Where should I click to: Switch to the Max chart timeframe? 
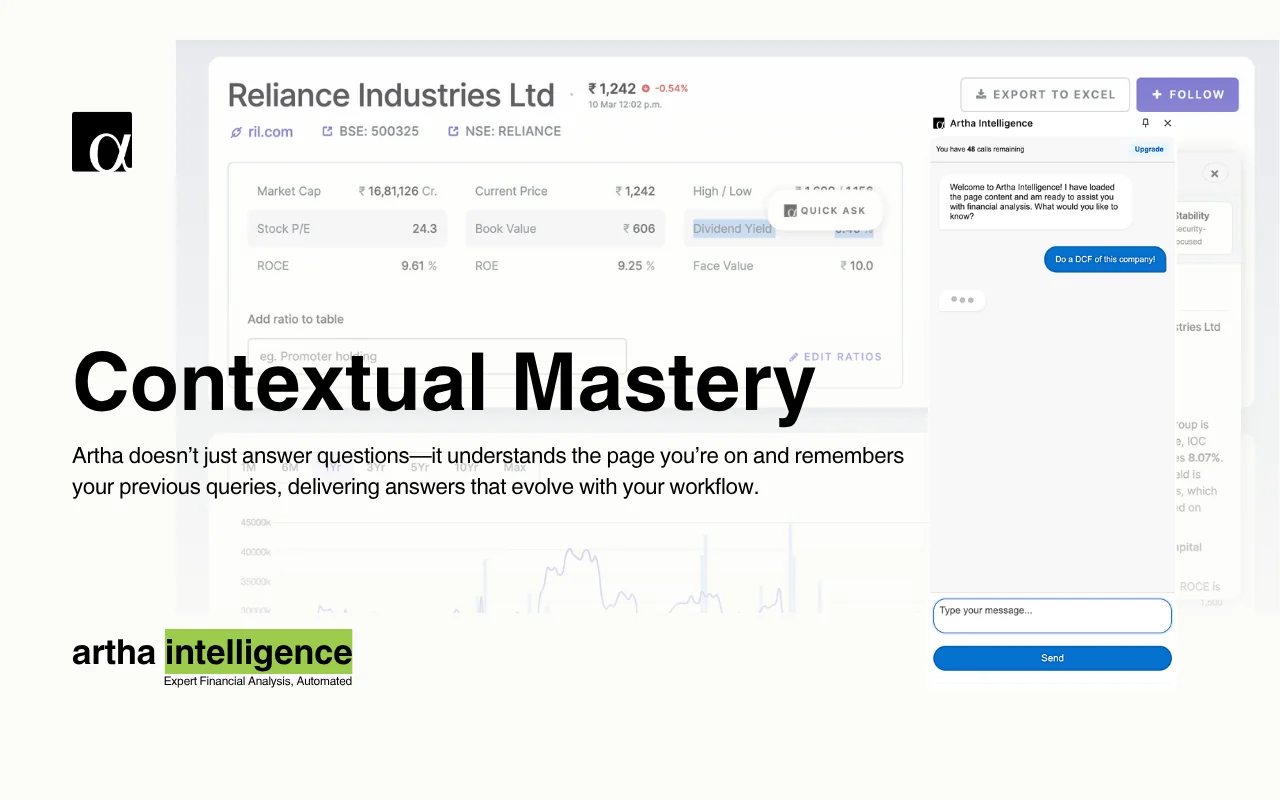[514, 467]
